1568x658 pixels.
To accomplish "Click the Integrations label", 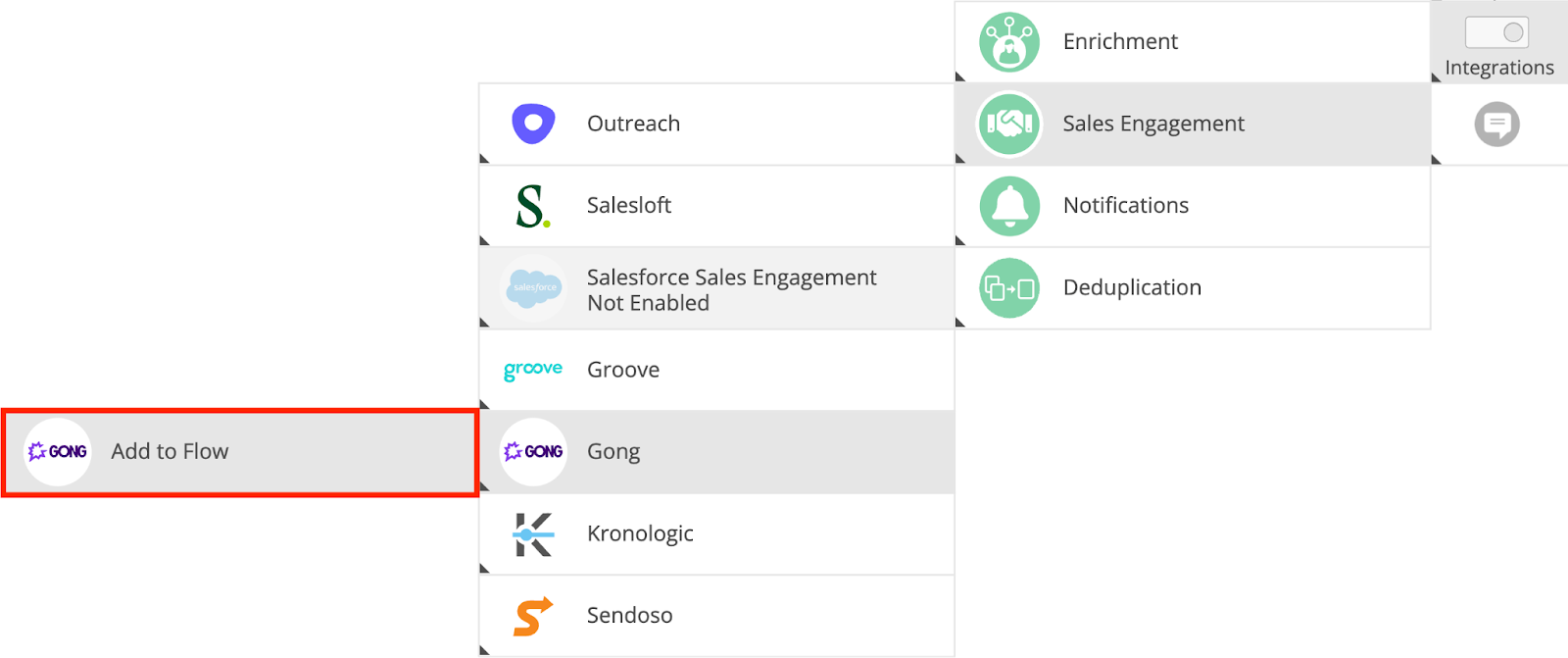I will 1499,68.
